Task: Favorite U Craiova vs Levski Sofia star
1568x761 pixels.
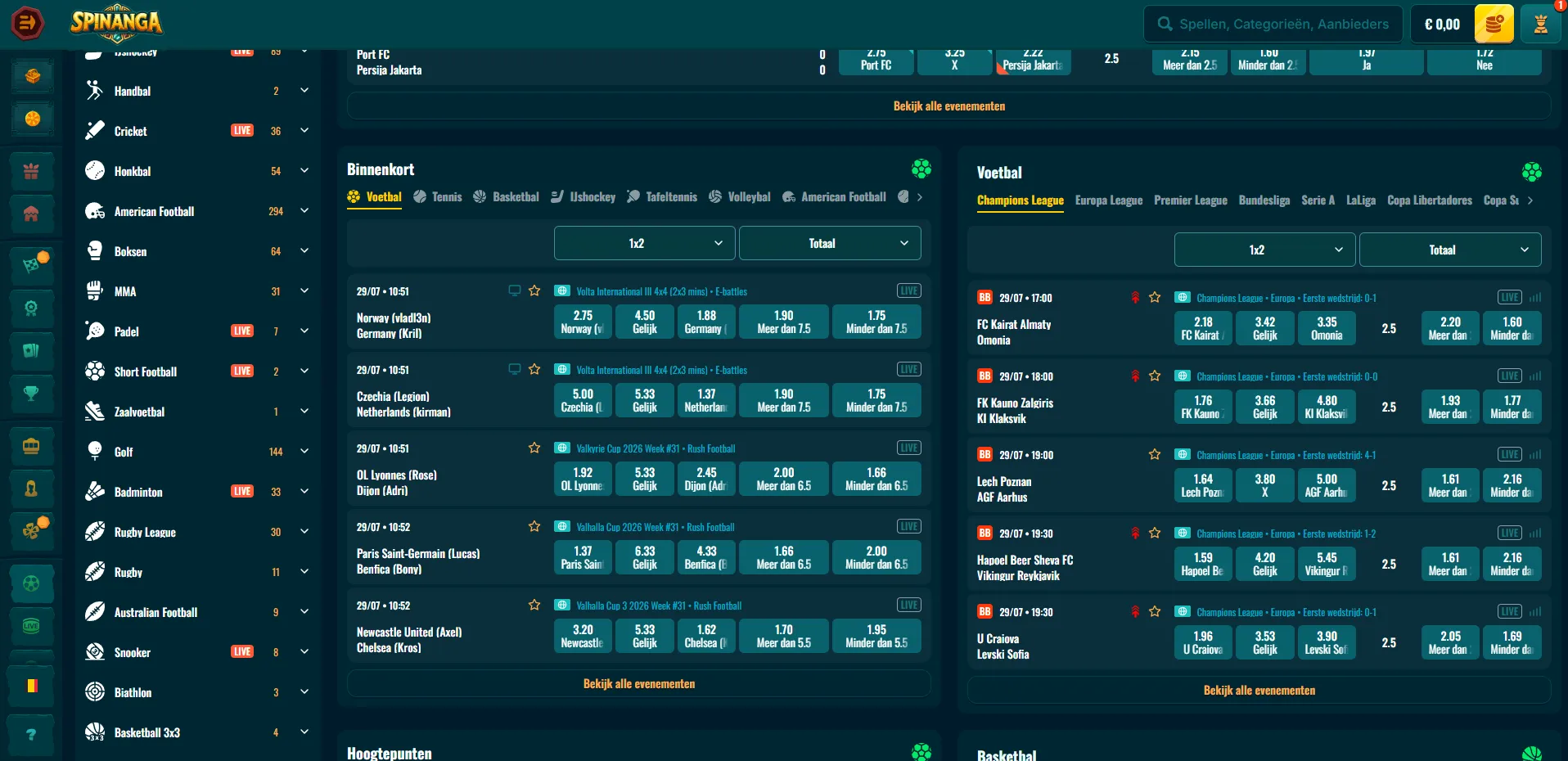Action: tap(1155, 611)
